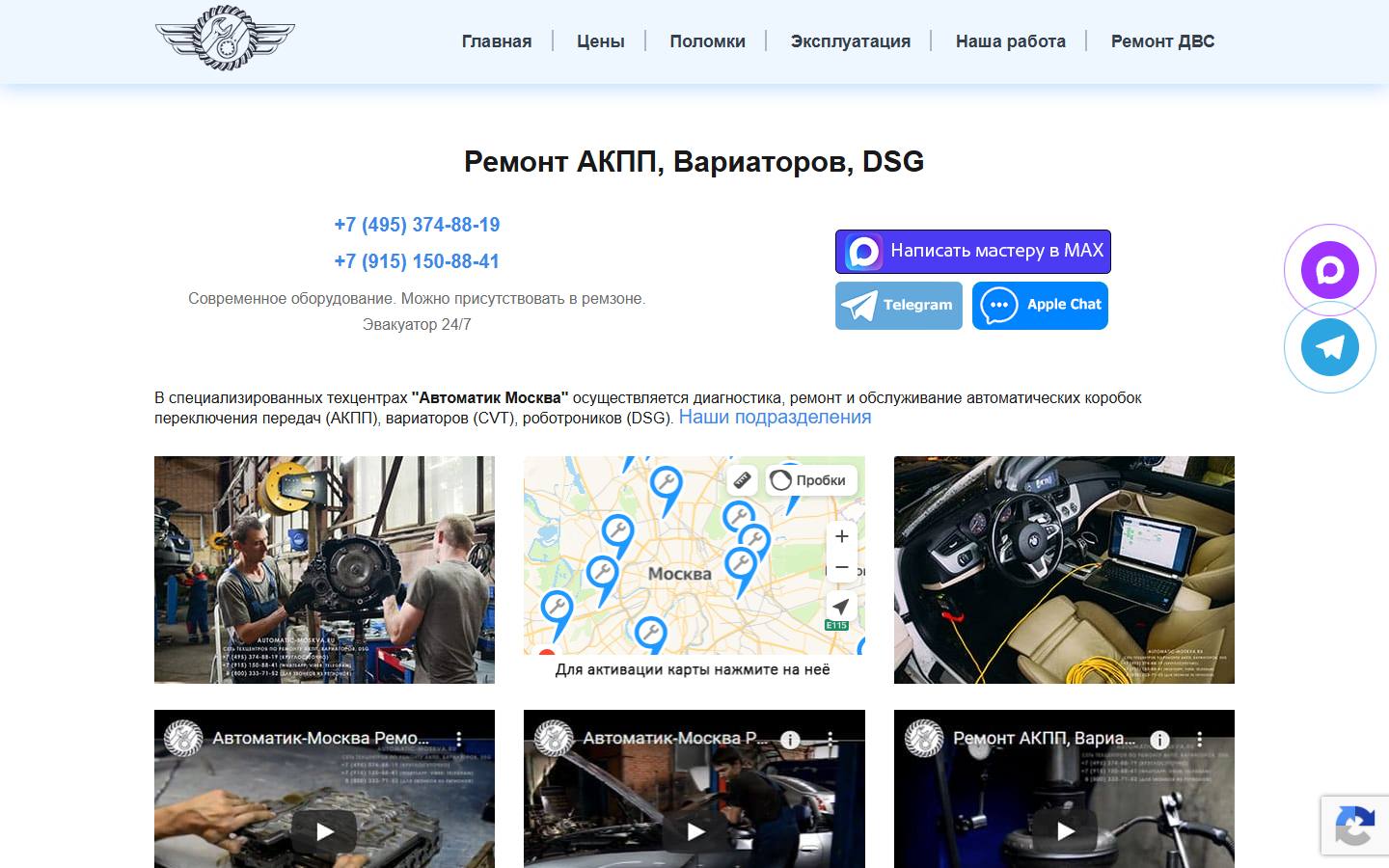The height and width of the screenshot is (868, 1389).
Task: Call the number +7 (495) 374-88-19
Action: (x=417, y=225)
